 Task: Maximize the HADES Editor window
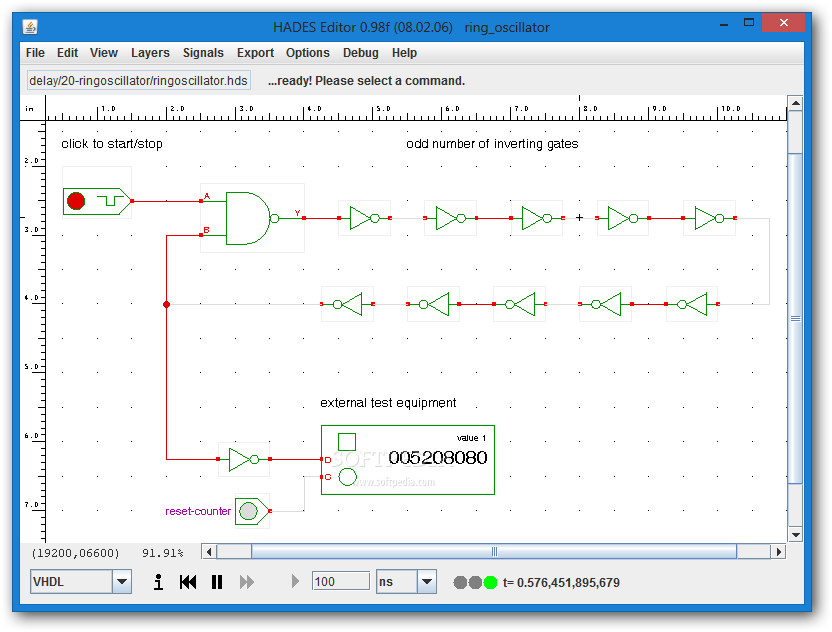[x=749, y=23]
